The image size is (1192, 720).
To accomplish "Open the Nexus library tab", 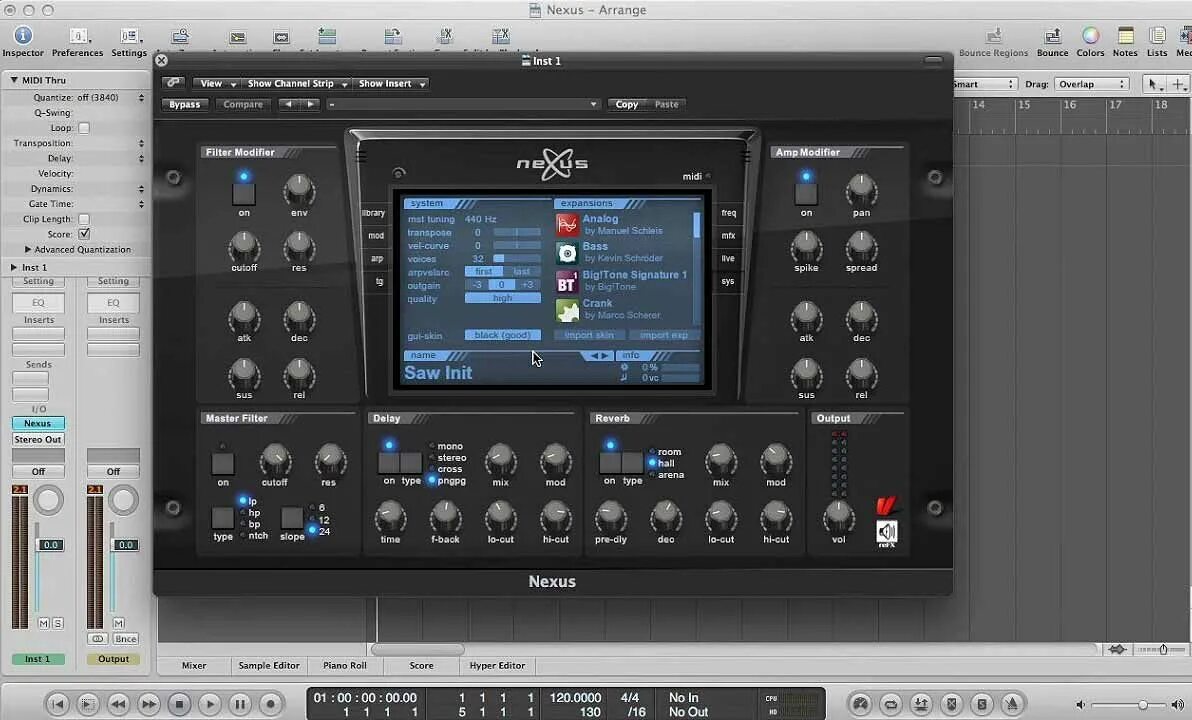I will point(373,214).
